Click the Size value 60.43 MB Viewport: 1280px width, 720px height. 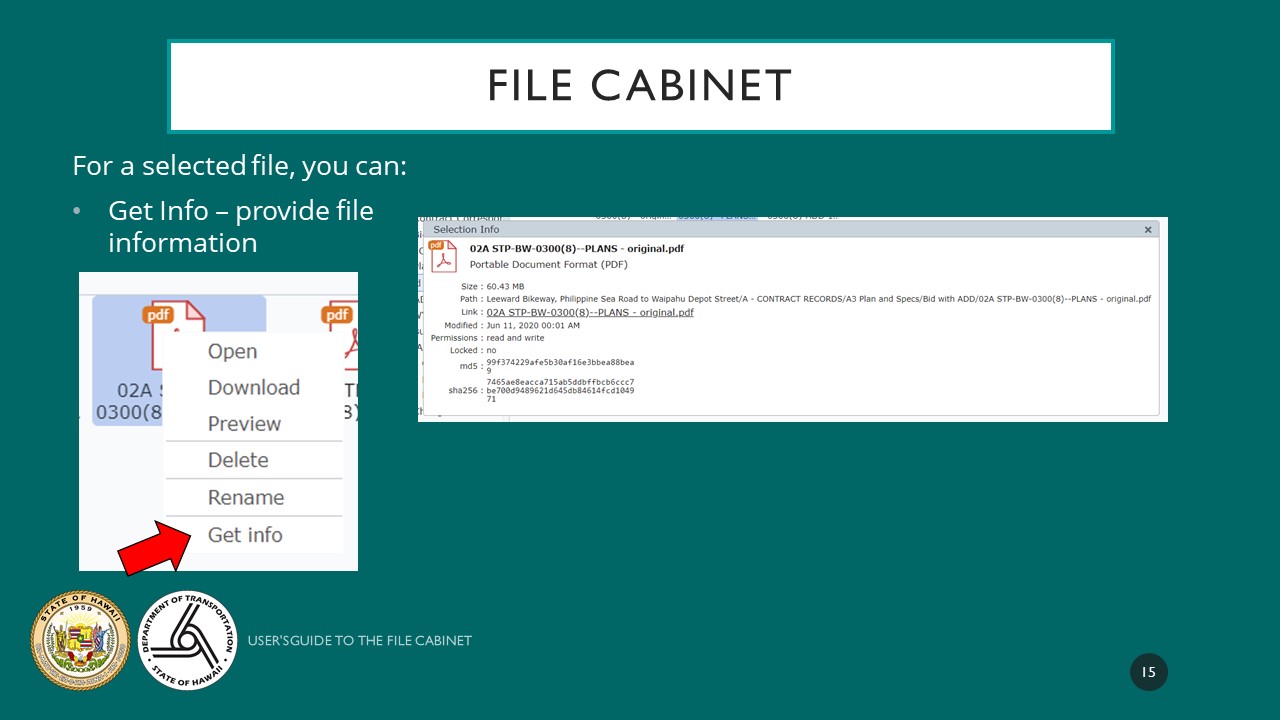(x=505, y=286)
